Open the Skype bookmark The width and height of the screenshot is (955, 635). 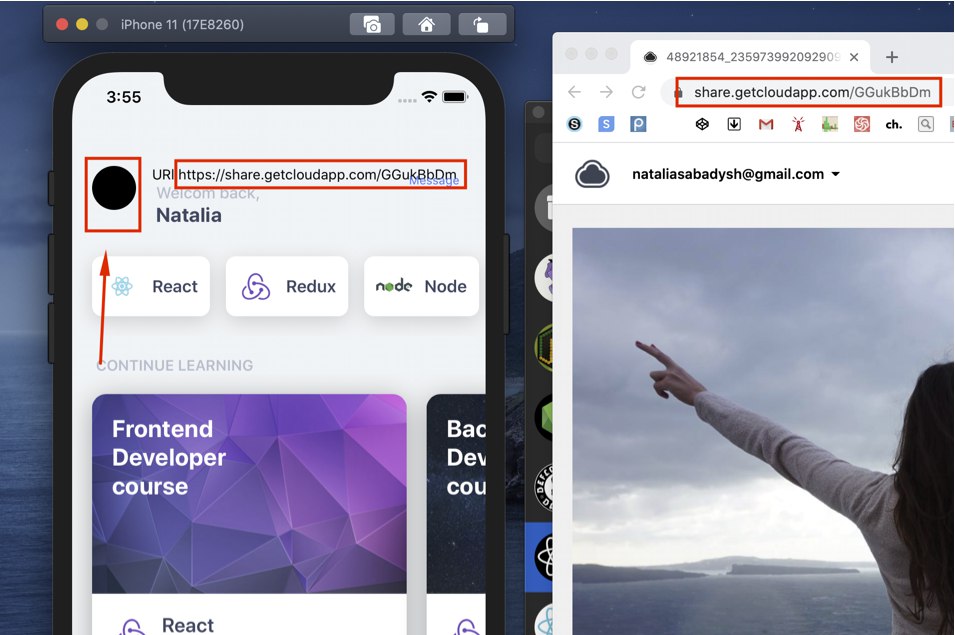[574, 124]
